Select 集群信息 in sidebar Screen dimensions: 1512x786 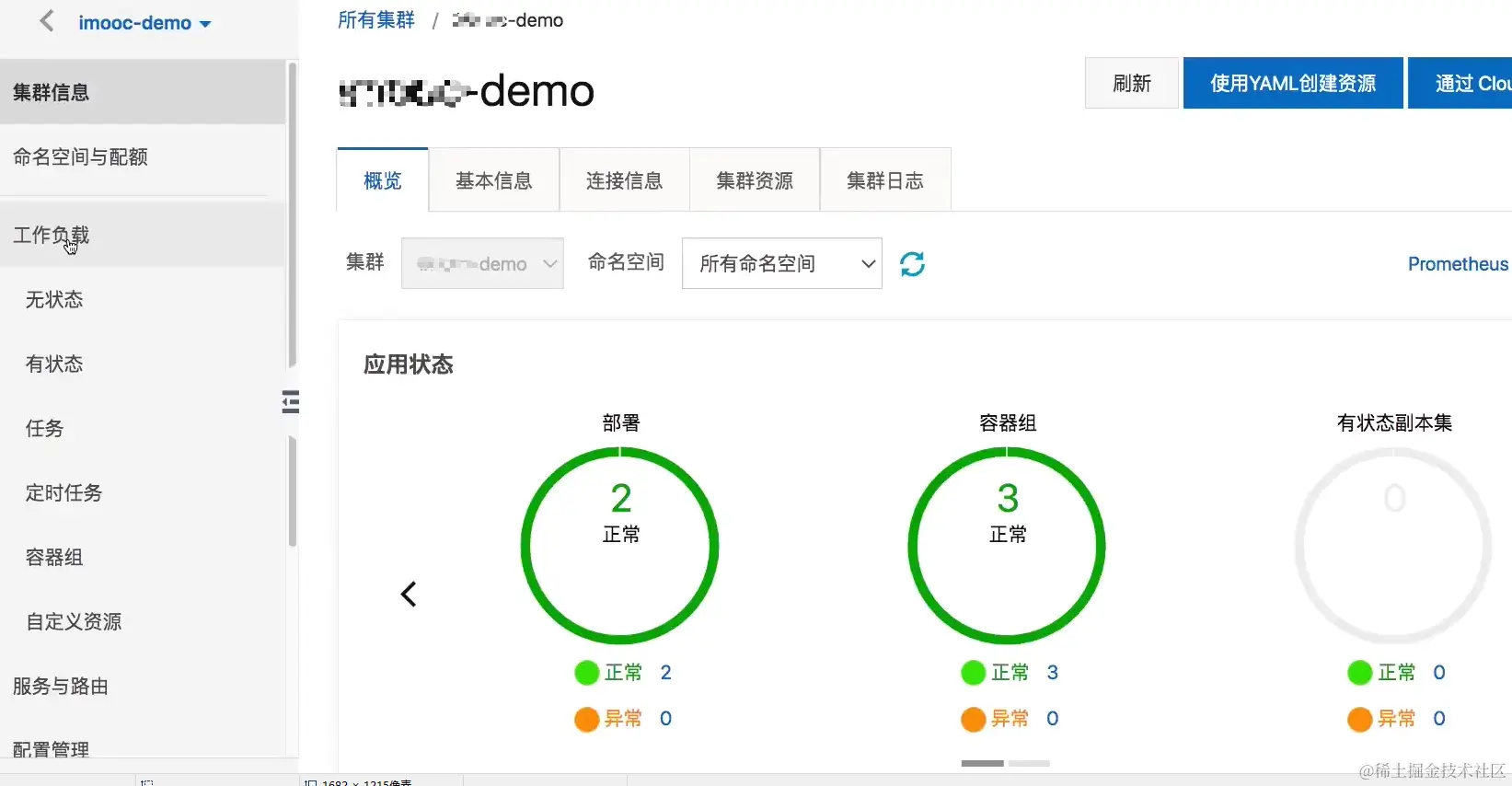(143, 92)
